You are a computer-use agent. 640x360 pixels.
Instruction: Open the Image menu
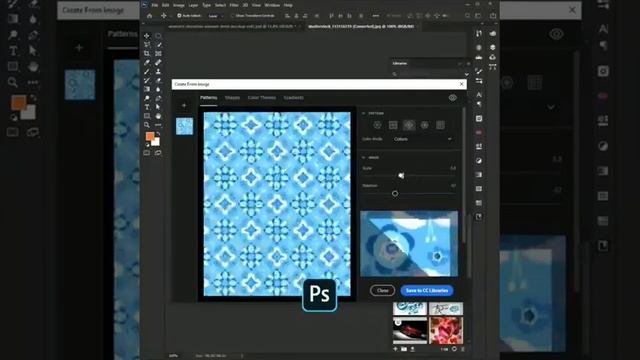tap(179, 5)
